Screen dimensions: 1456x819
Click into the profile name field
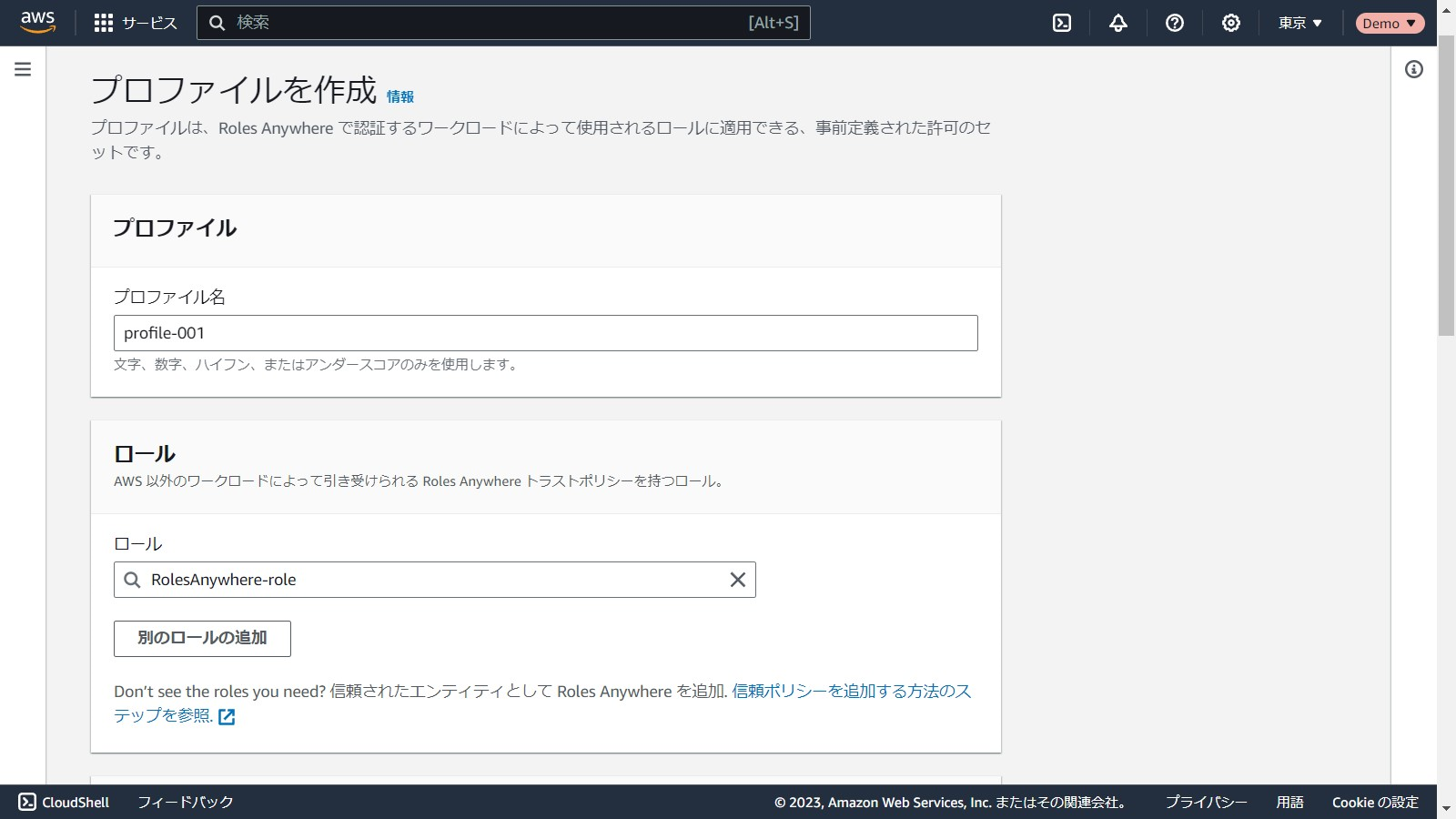click(x=546, y=333)
